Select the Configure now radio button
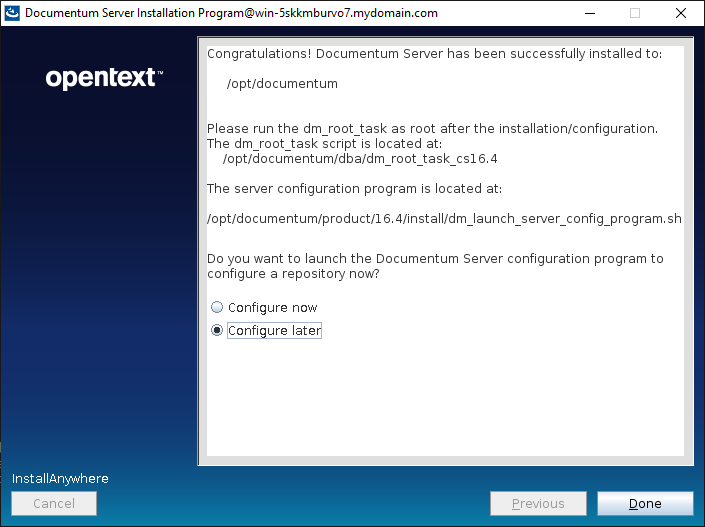The image size is (705, 527). (x=217, y=308)
